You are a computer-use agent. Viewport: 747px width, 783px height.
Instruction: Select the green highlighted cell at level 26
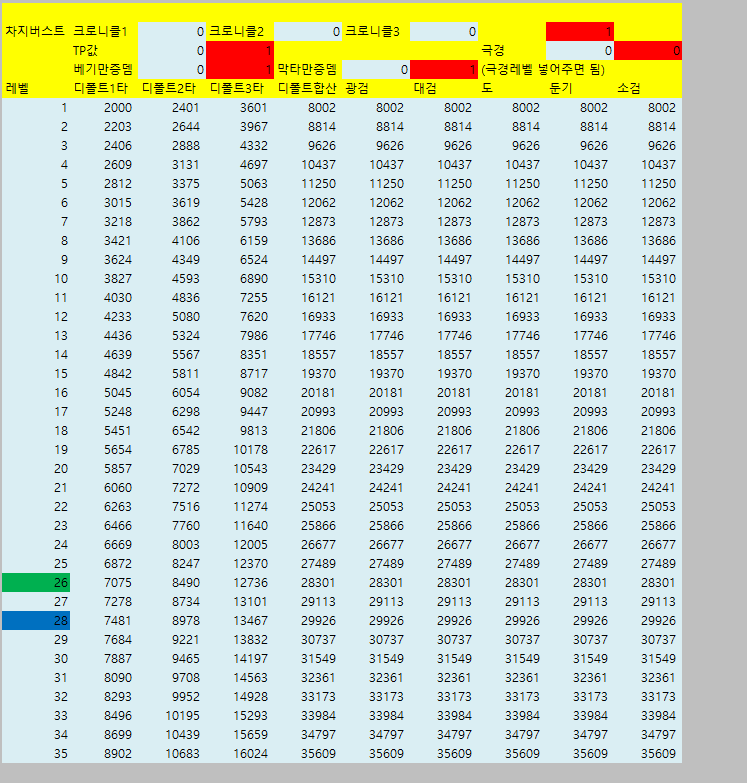pyautogui.click(x=36, y=582)
